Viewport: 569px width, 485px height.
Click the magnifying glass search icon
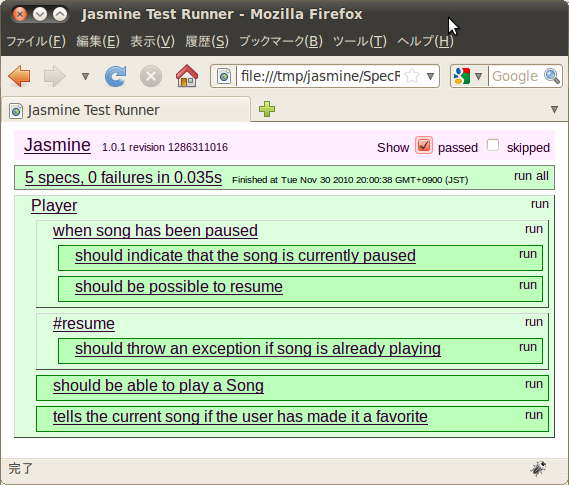click(x=552, y=76)
